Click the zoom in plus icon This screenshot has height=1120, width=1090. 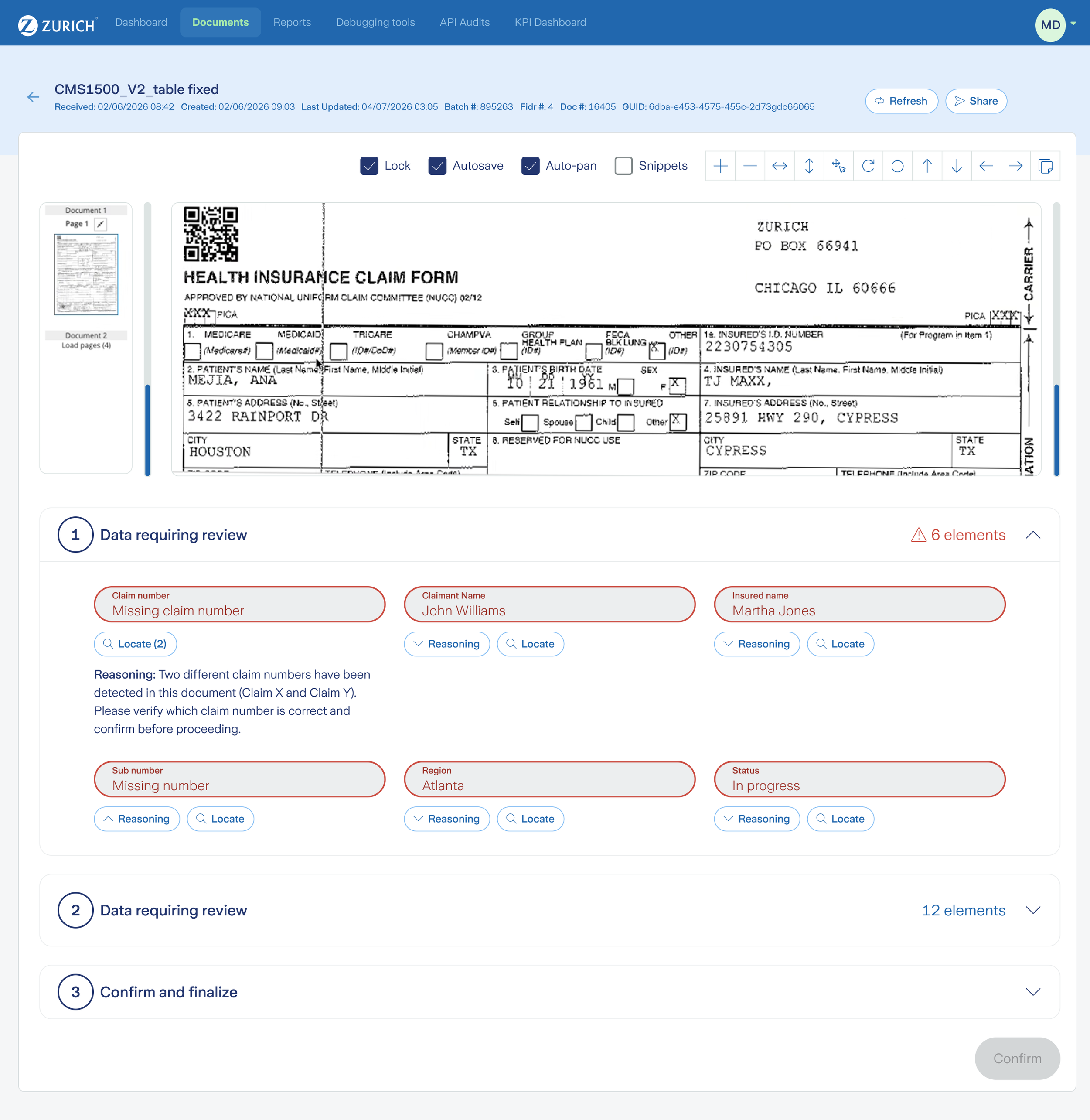pos(721,166)
